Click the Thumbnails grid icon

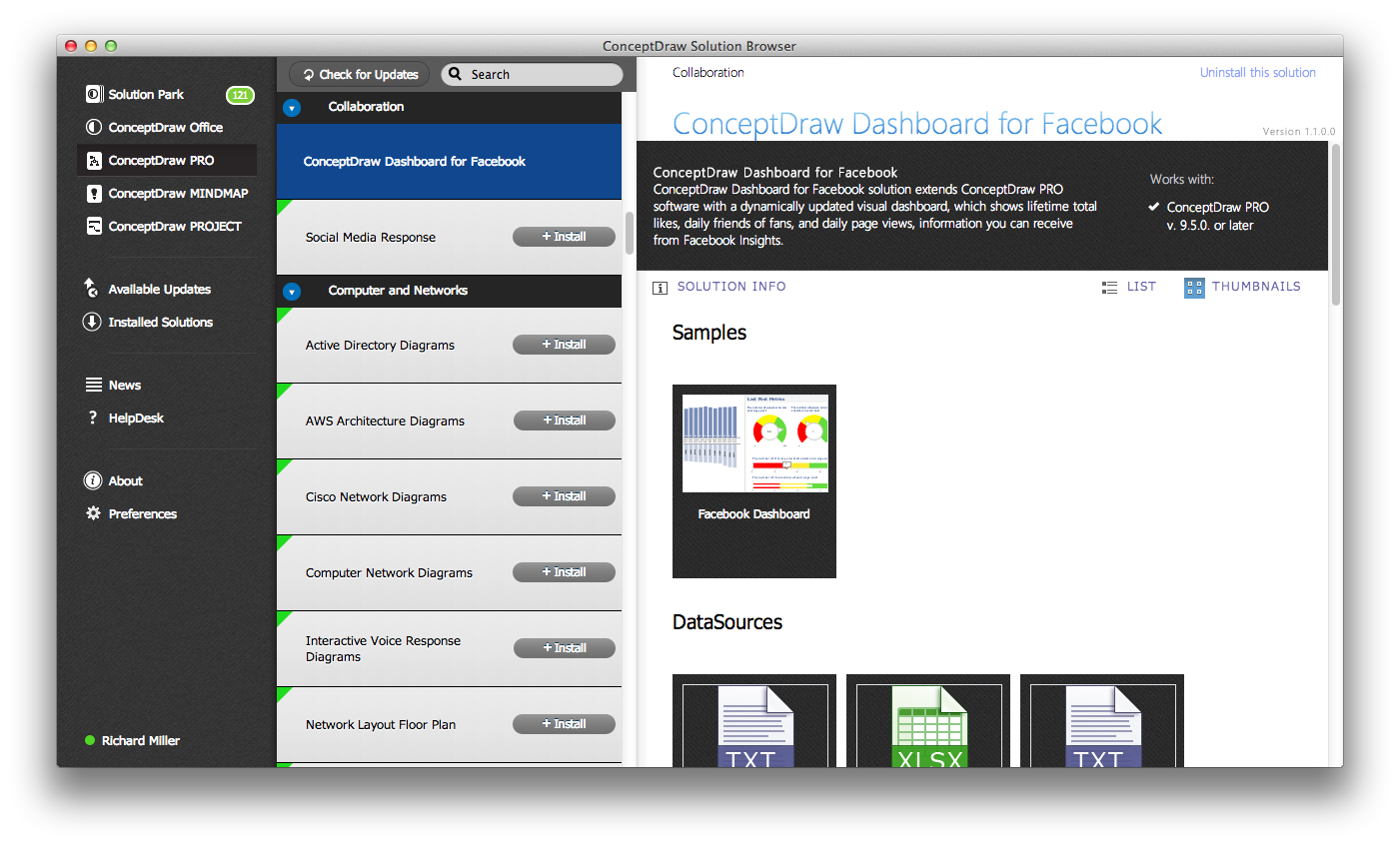pyautogui.click(x=1194, y=288)
